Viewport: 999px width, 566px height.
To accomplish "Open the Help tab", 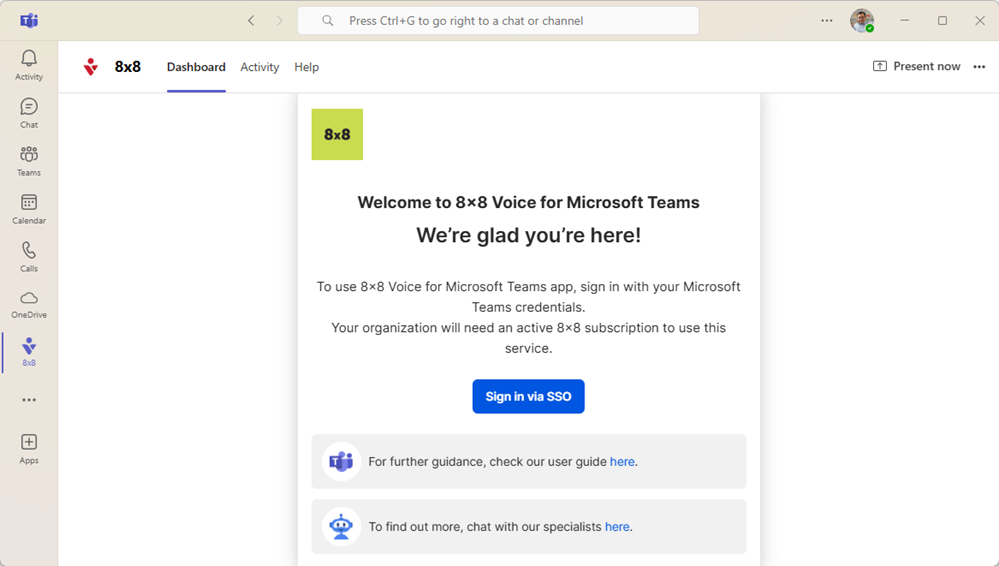I will [x=306, y=67].
